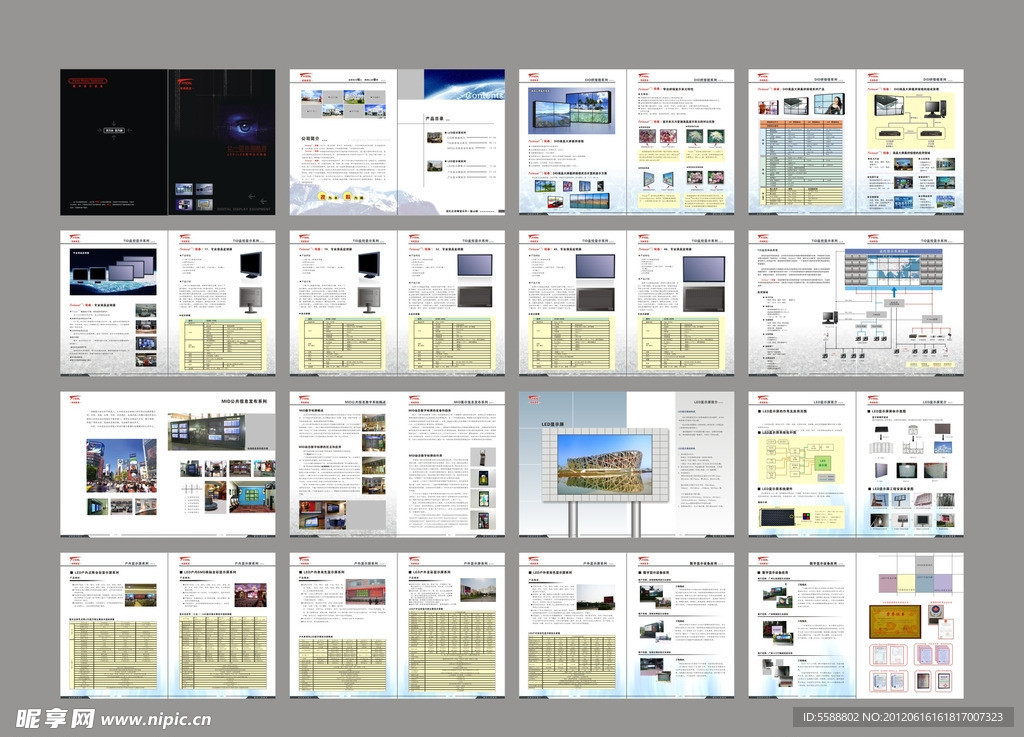Viewport: 1024px width, 737px height.
Task: Click the nipic.com watermark logo
Action: click(112, 717)
